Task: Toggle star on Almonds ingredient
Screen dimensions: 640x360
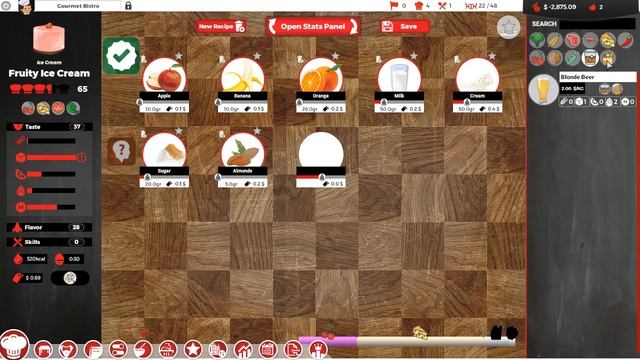Action: click(x=257, y=131)
